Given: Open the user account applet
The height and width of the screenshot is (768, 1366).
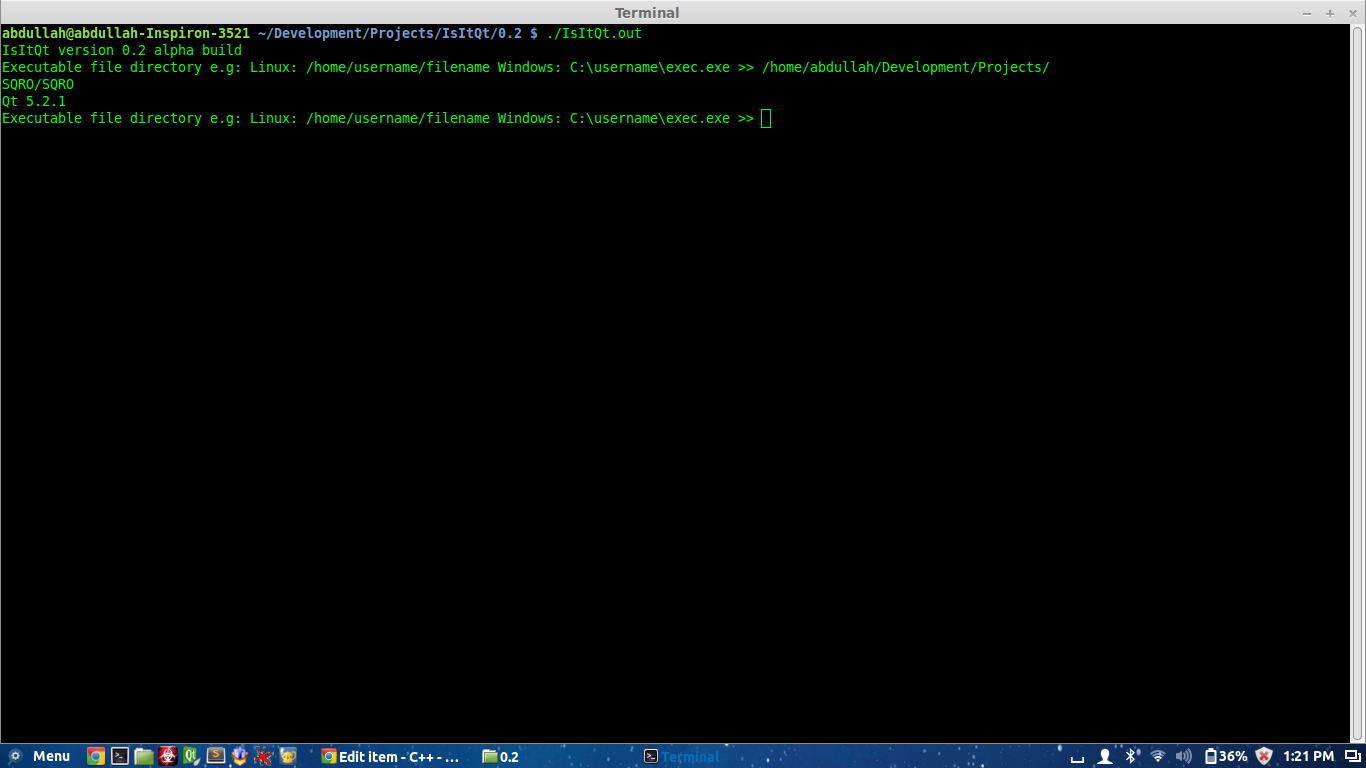Looking at the screenshot, I should 1105,756.
